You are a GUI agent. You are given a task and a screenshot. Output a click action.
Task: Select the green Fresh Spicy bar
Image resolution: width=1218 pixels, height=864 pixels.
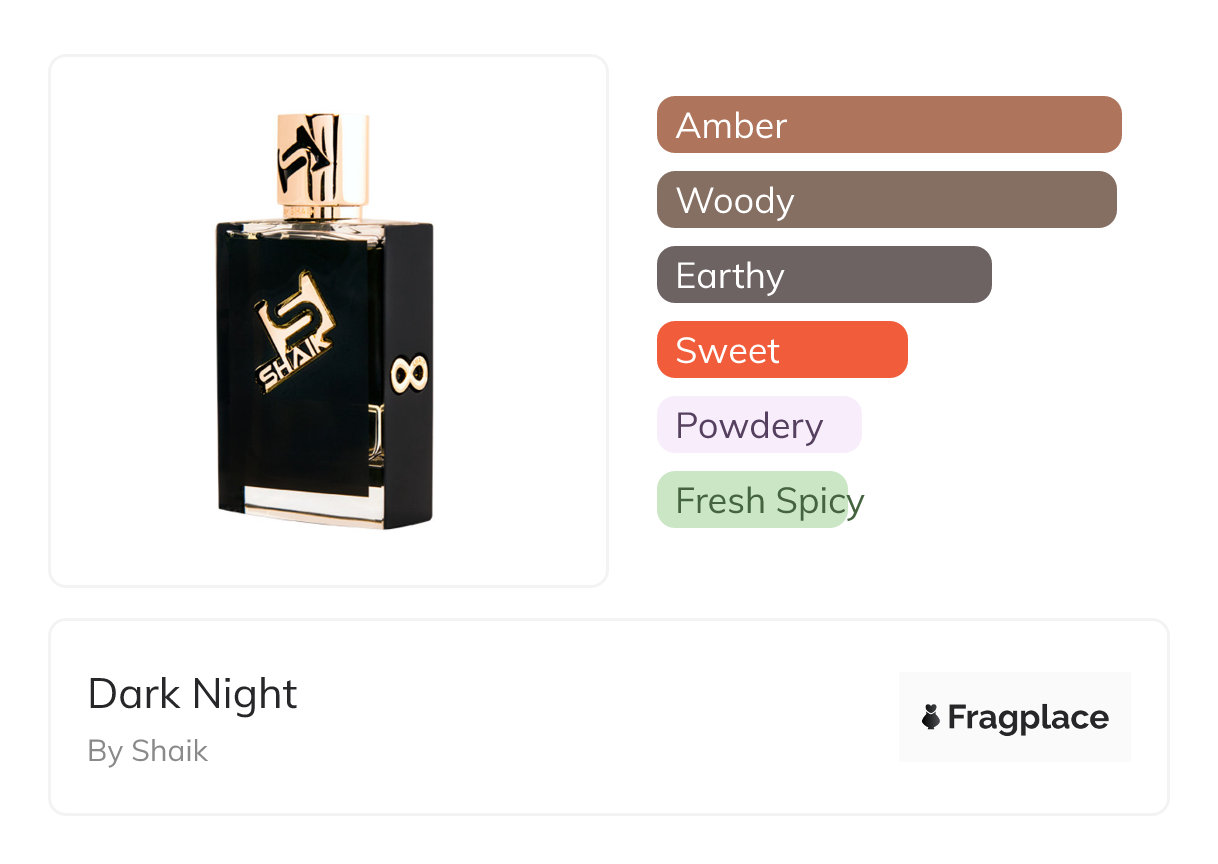751,500
